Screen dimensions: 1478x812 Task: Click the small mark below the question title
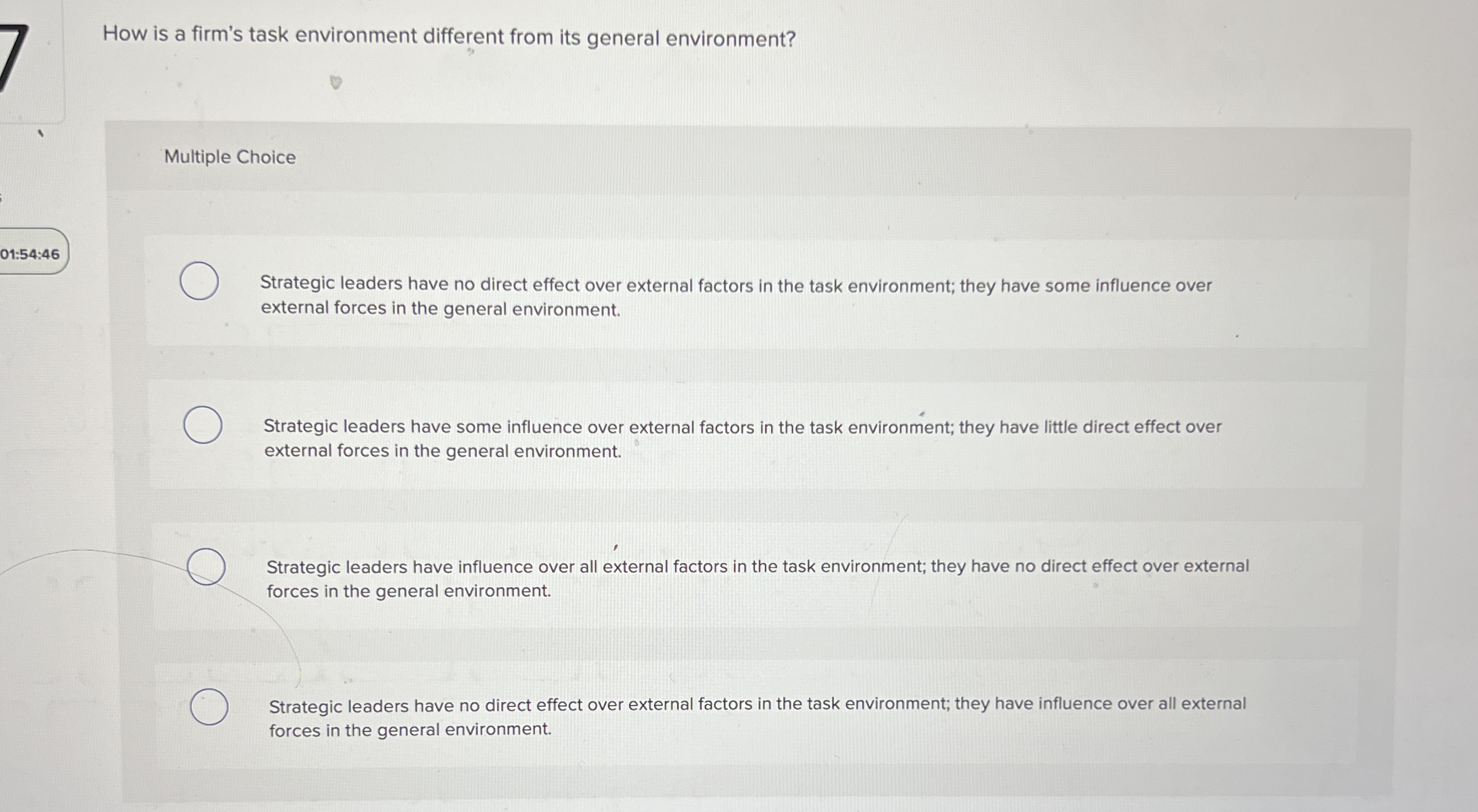tap(333, 81)
